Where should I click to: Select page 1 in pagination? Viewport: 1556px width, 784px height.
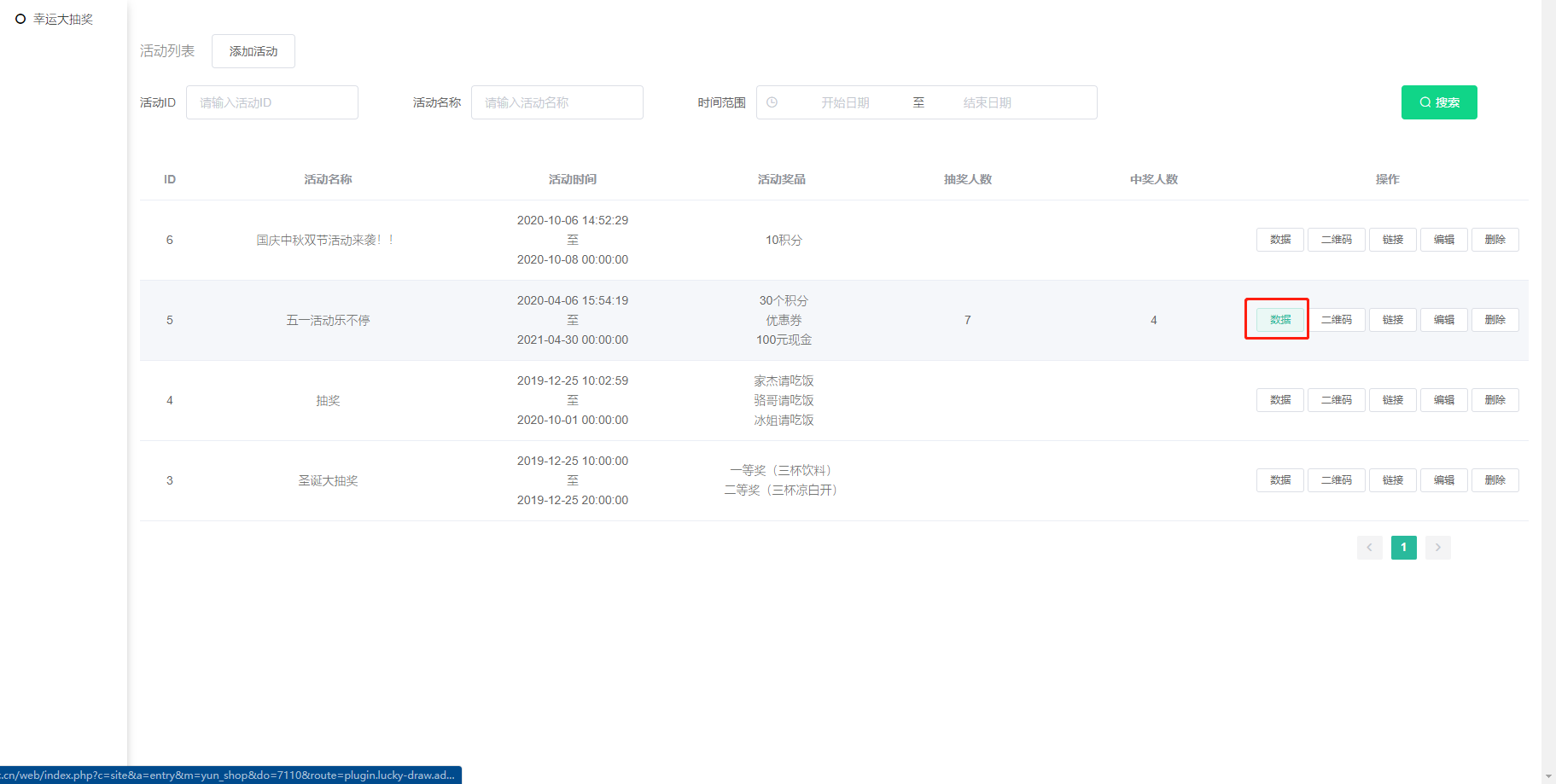pos(1404,548)
